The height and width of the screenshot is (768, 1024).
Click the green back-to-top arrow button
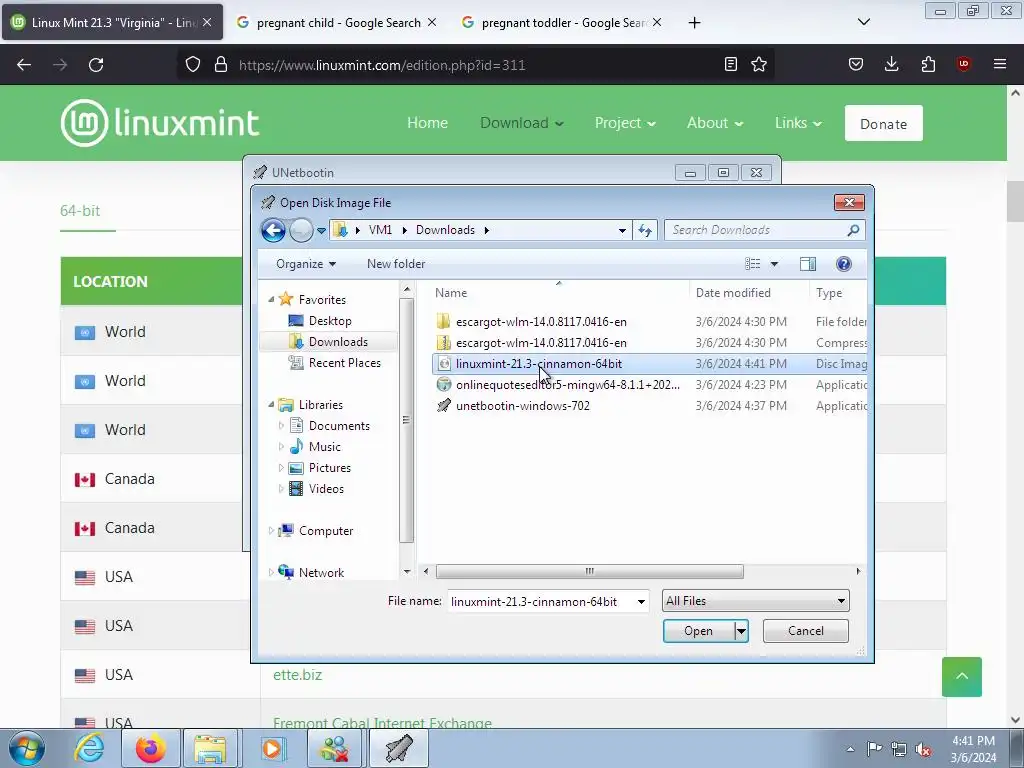(961, 677)
